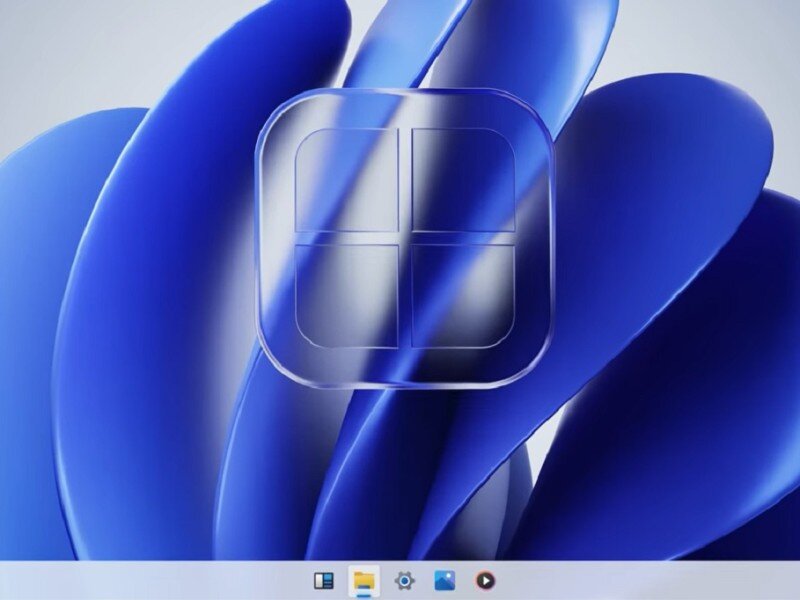Launch the media player taskbar icon
This screenshot has width=800, height=600.
[485, 581]
